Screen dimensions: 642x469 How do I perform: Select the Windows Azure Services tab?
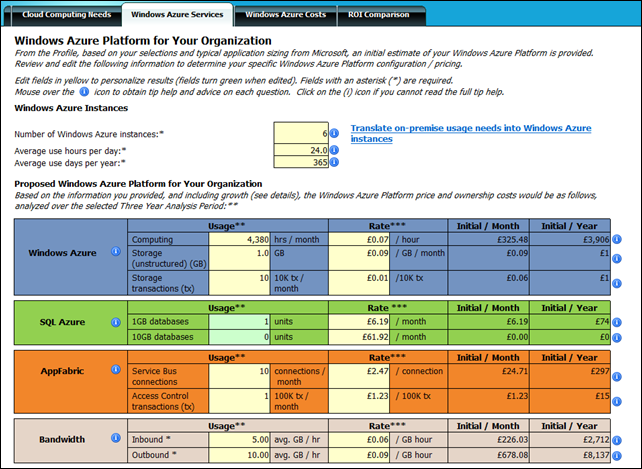(x=177, y=15)
